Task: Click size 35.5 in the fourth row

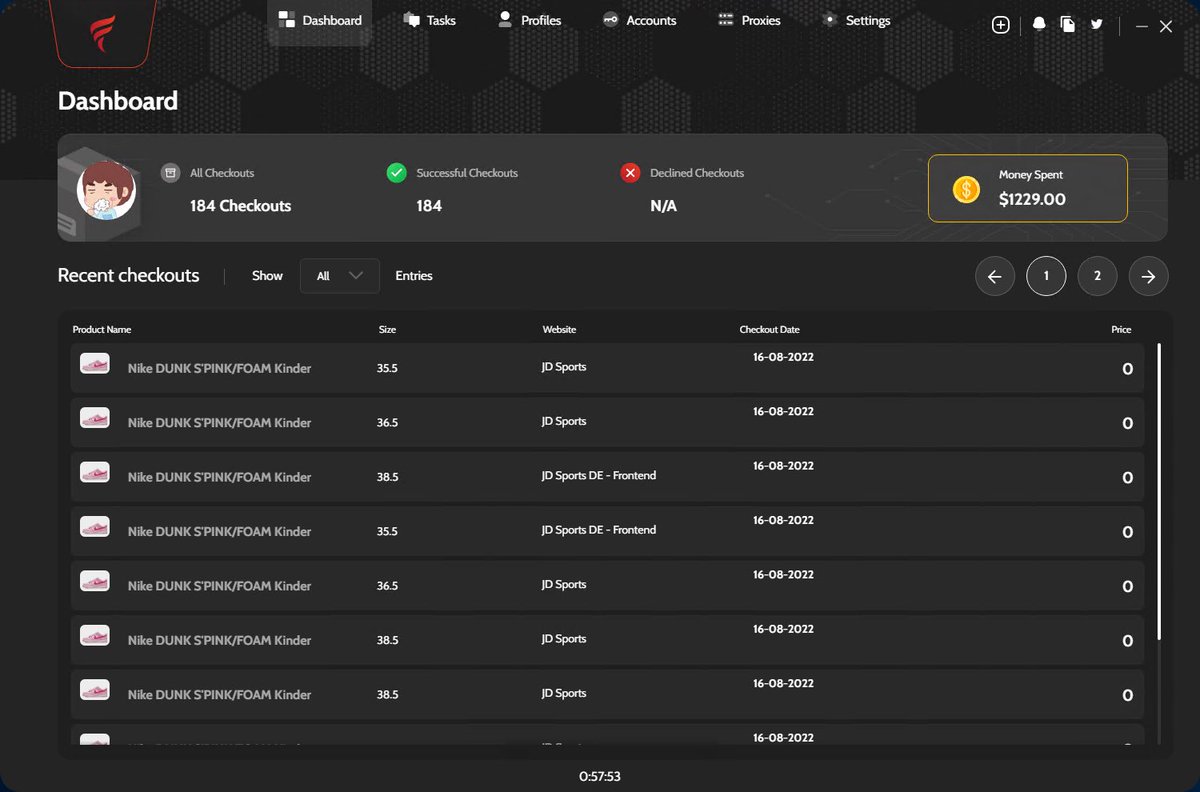Action: pyautogui.click(x=387, y=531)
